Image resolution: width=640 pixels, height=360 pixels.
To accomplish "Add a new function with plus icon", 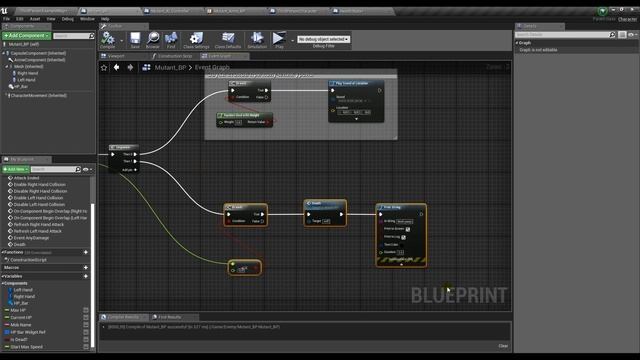I will 86,252.
